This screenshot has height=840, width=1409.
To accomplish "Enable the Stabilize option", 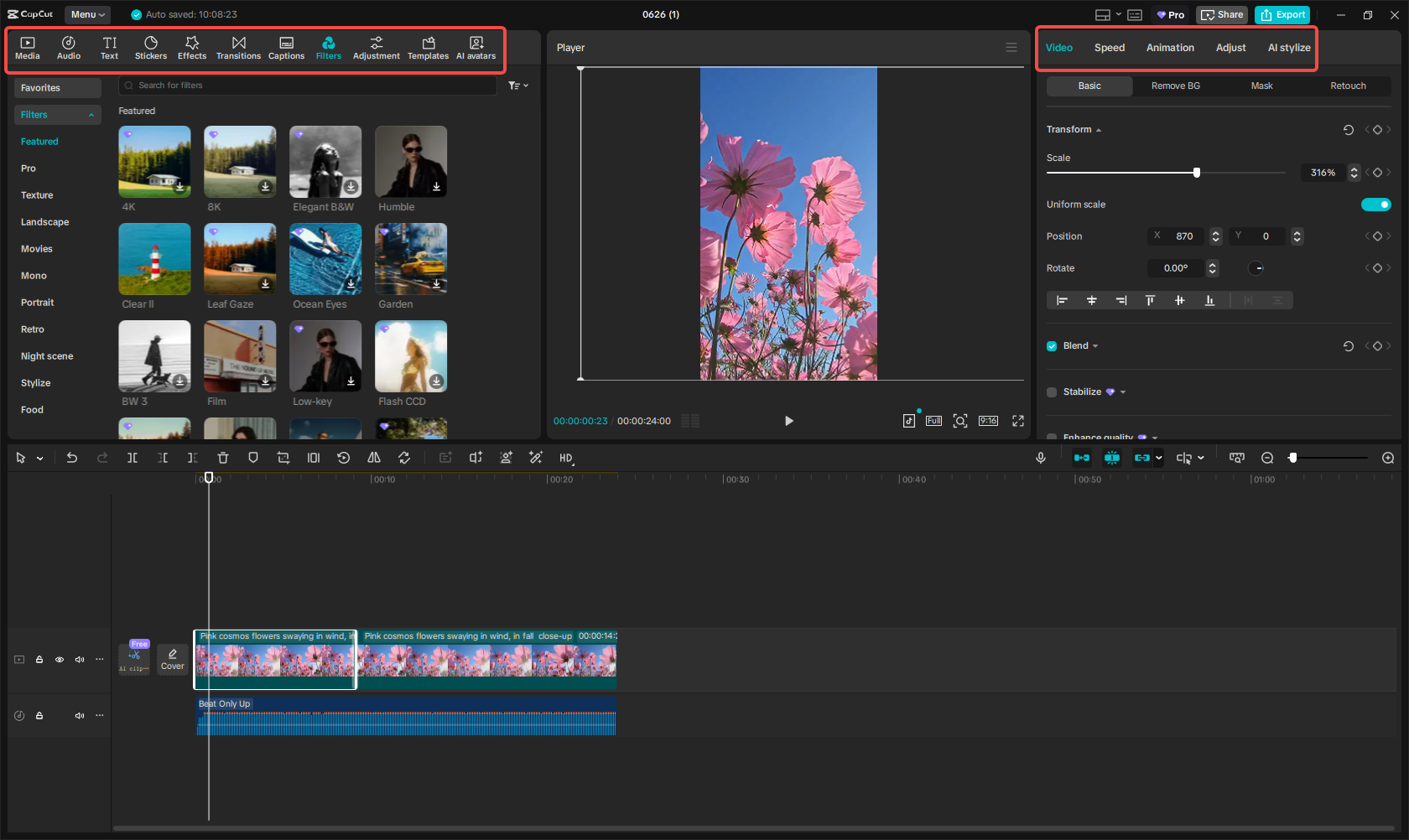I will point(1051,391).
